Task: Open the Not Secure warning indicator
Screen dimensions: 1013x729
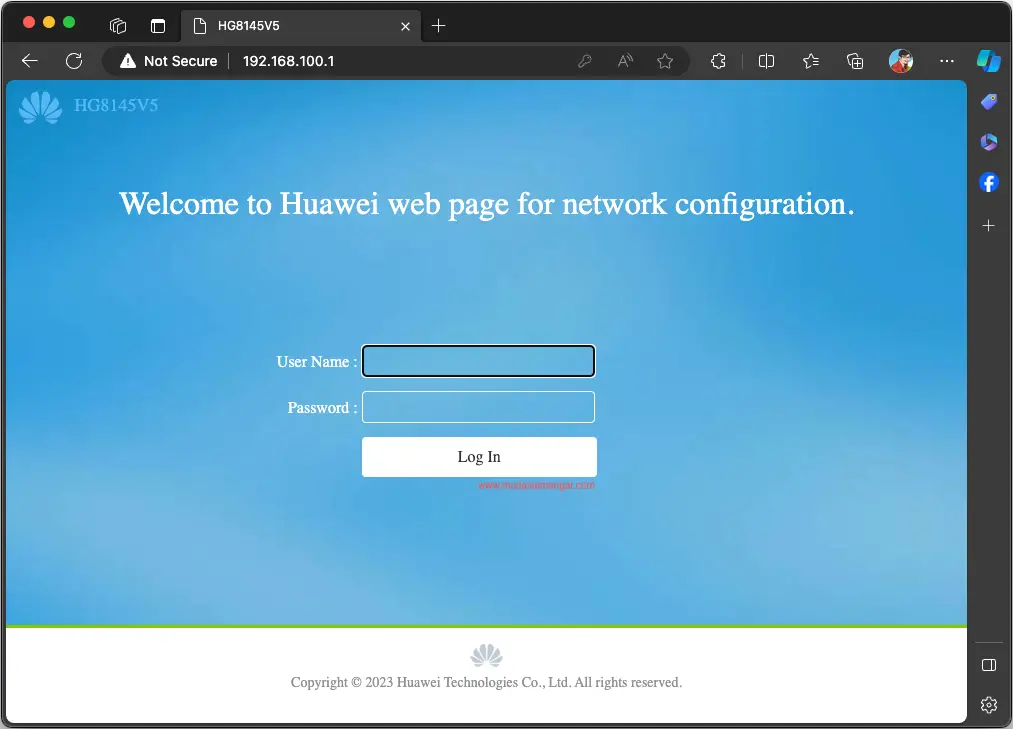Action: coord(169,61)
